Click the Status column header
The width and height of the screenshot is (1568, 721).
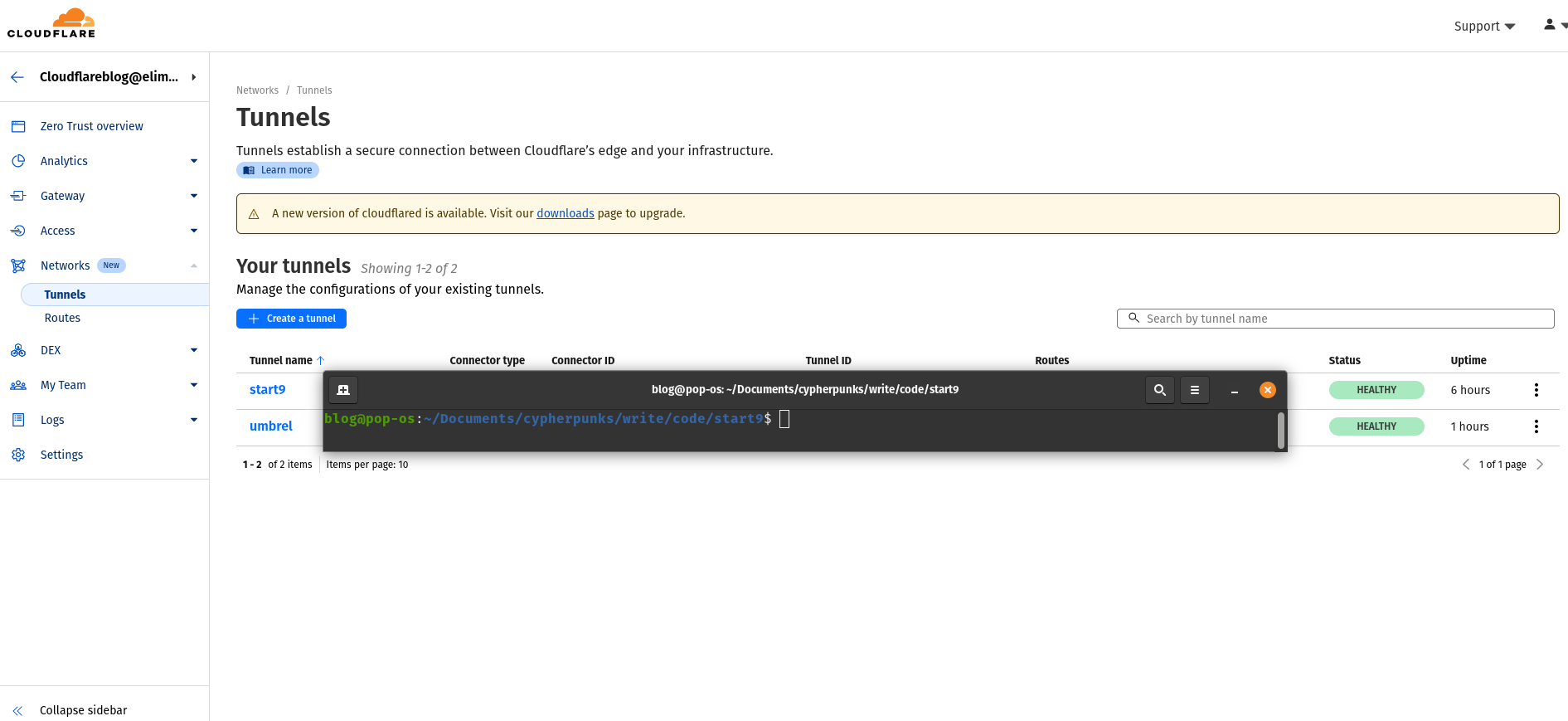point(1344,361)
